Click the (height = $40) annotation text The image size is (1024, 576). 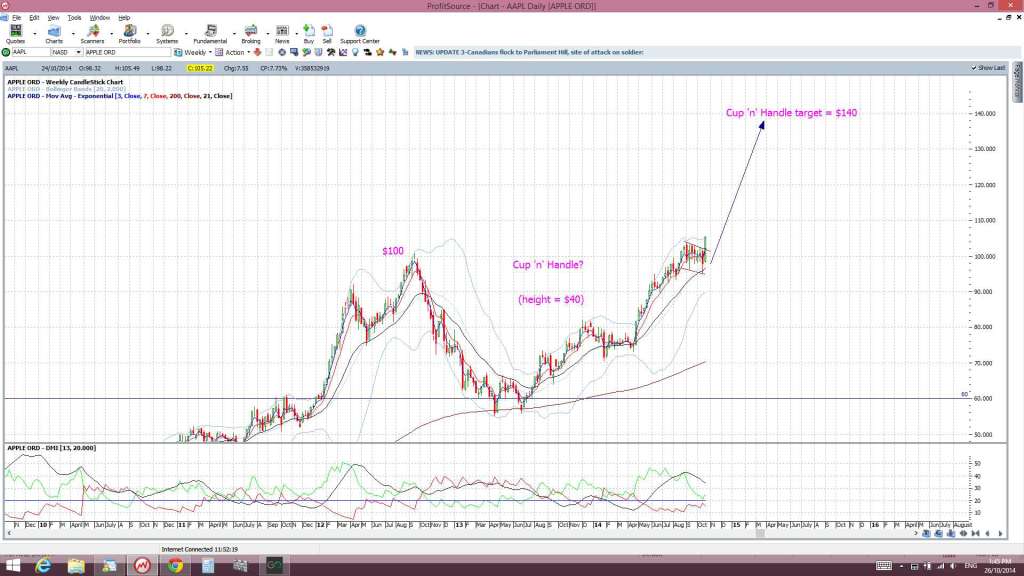(551, 299)
